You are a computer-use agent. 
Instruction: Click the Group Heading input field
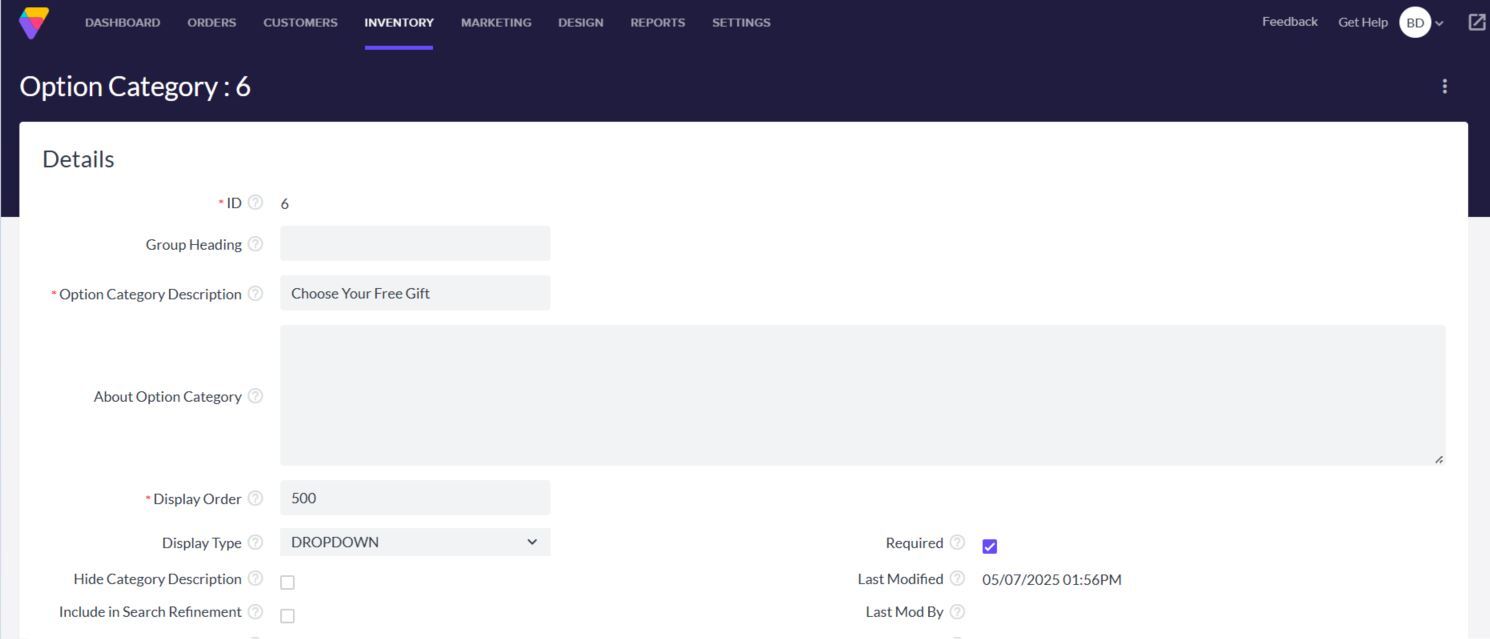tap(415, 243)
